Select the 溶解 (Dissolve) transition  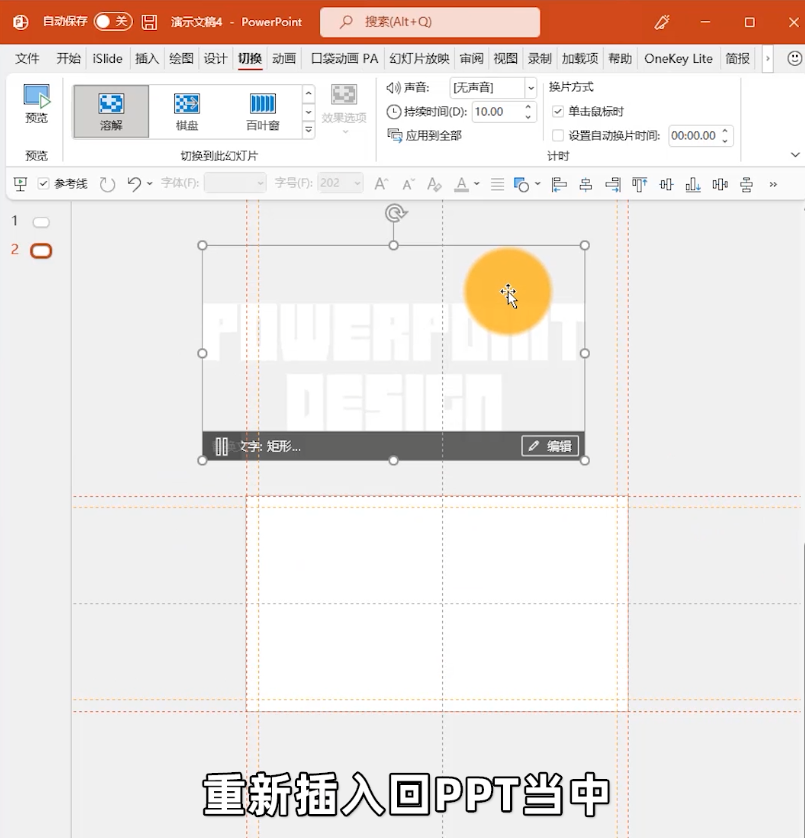coord(111,111)
